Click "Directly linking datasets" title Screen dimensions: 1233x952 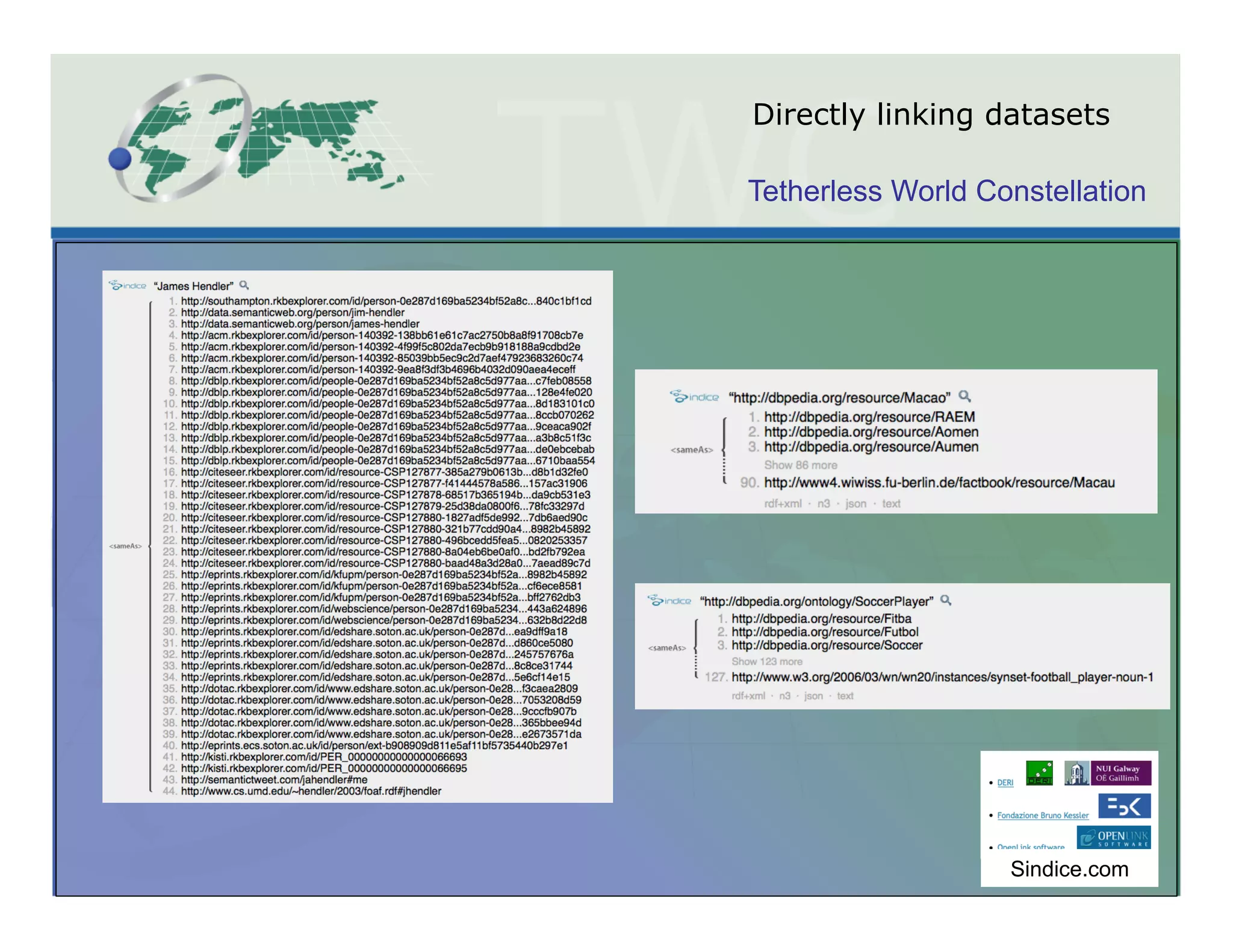(931, 114)
